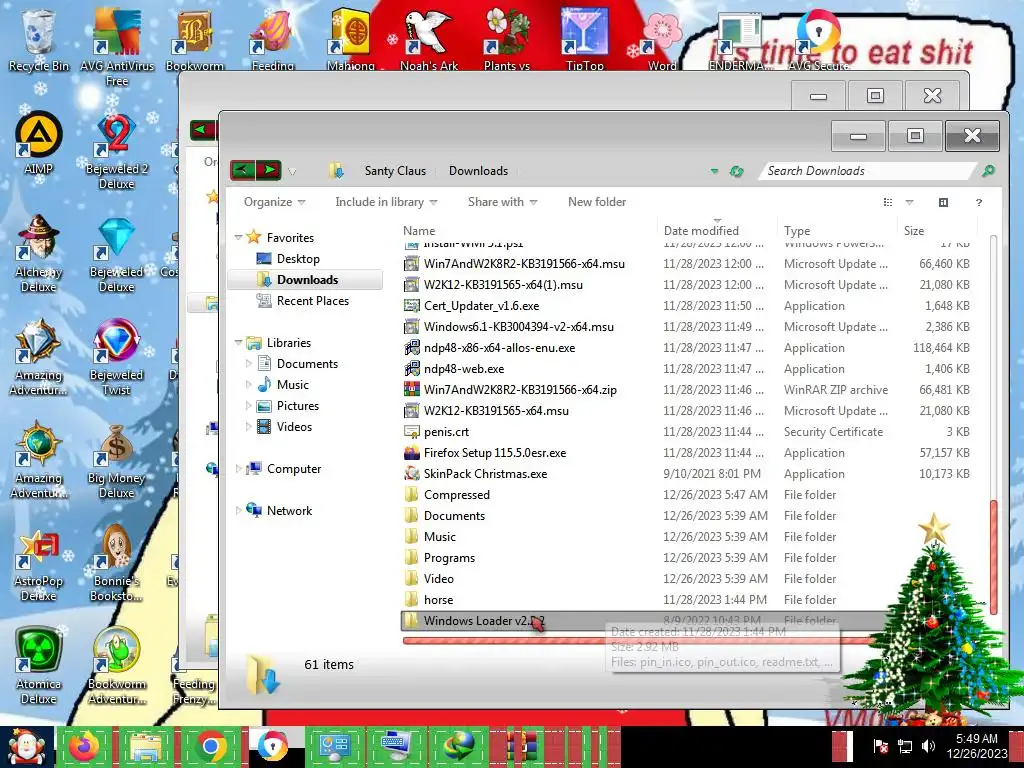
Task: Select the Firefox Setup 115.5.0esr.exe file
Action: click(495, 453)
